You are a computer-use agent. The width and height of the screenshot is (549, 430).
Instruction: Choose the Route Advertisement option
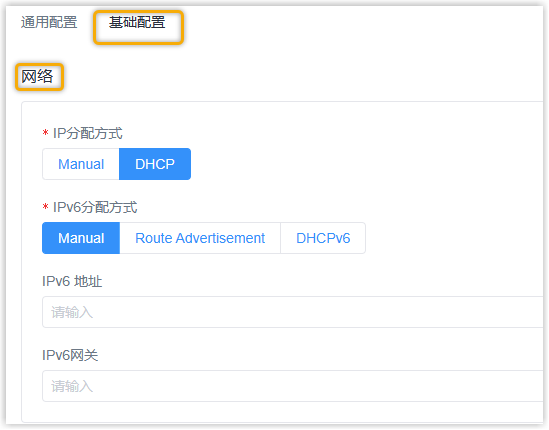click(x=200, y=238)
